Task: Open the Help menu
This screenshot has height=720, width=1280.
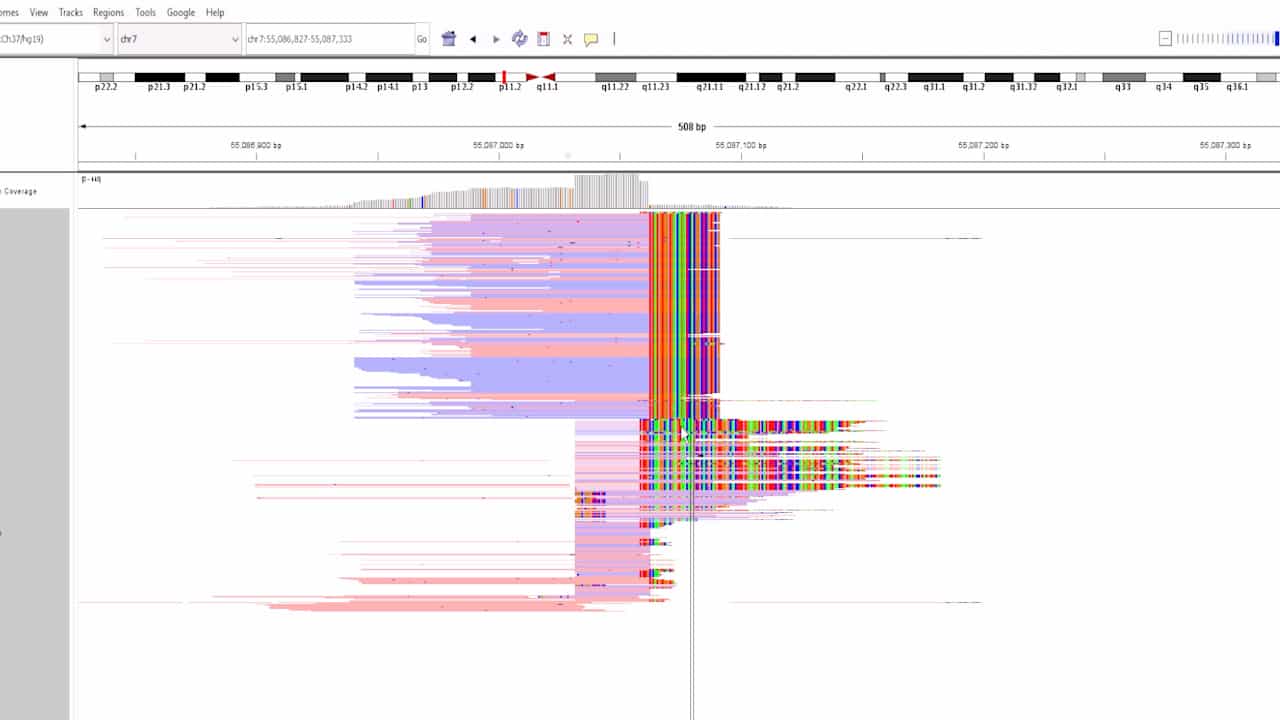Action: pyautogui.click(x=215, y=13)
